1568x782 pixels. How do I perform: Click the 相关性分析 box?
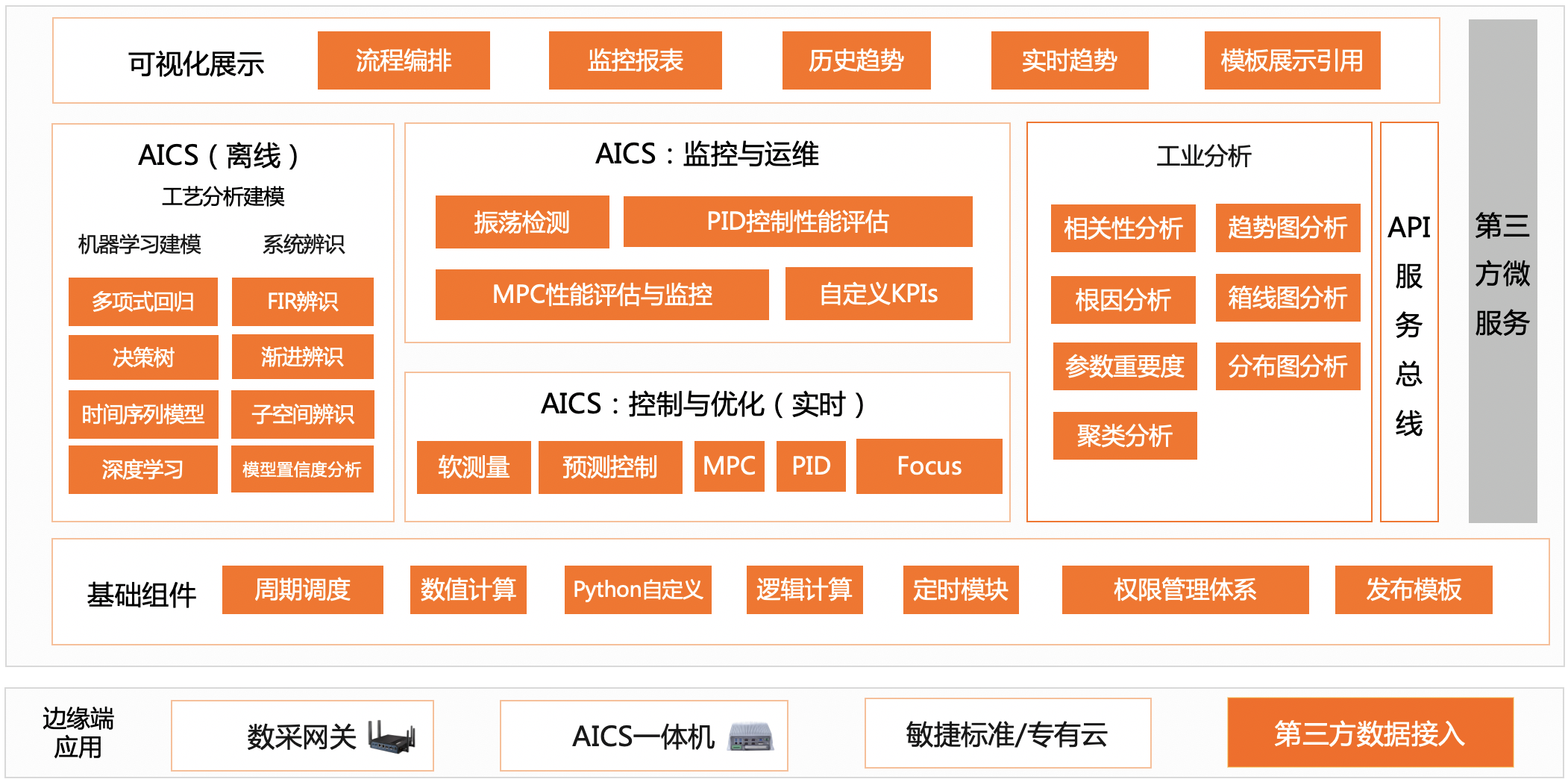pyautogui.click(x=1123, y=228)
